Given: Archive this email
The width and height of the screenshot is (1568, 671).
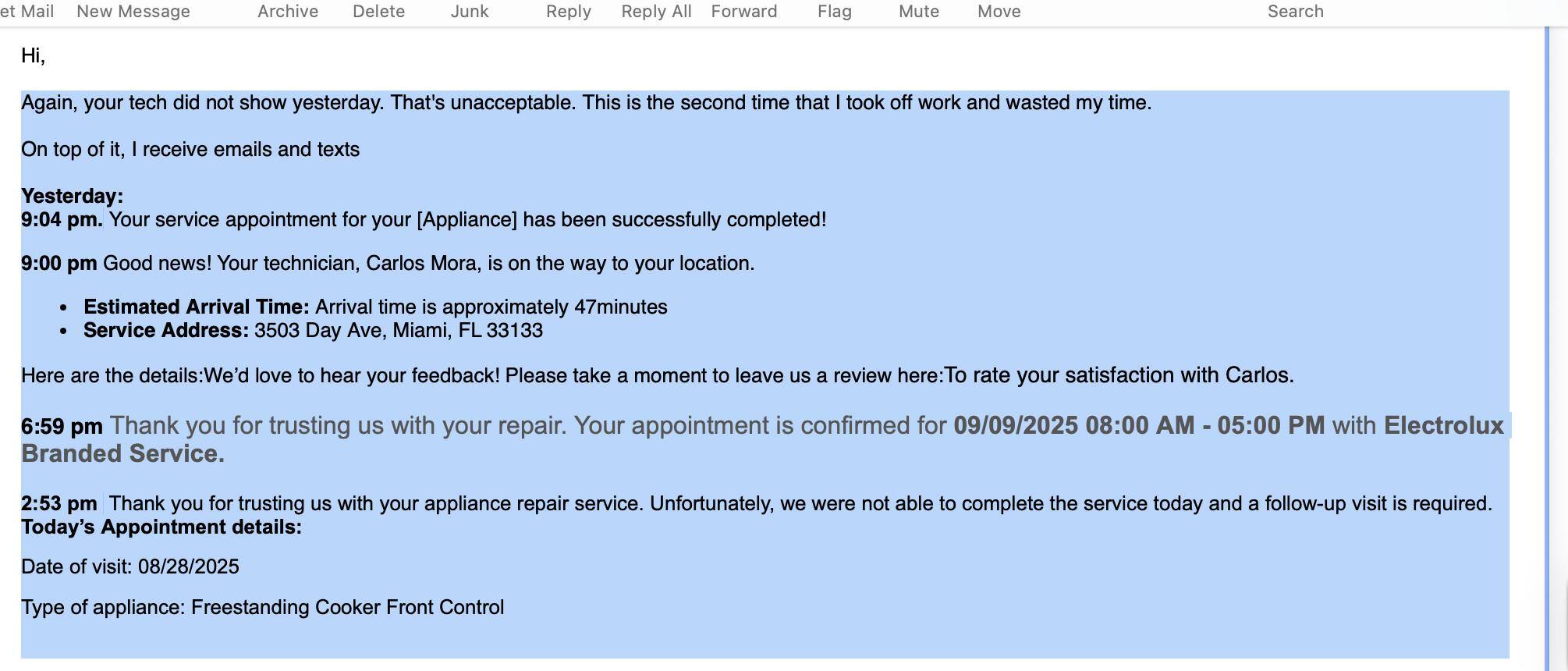Looking at the screenshot, I should [287, 11].
